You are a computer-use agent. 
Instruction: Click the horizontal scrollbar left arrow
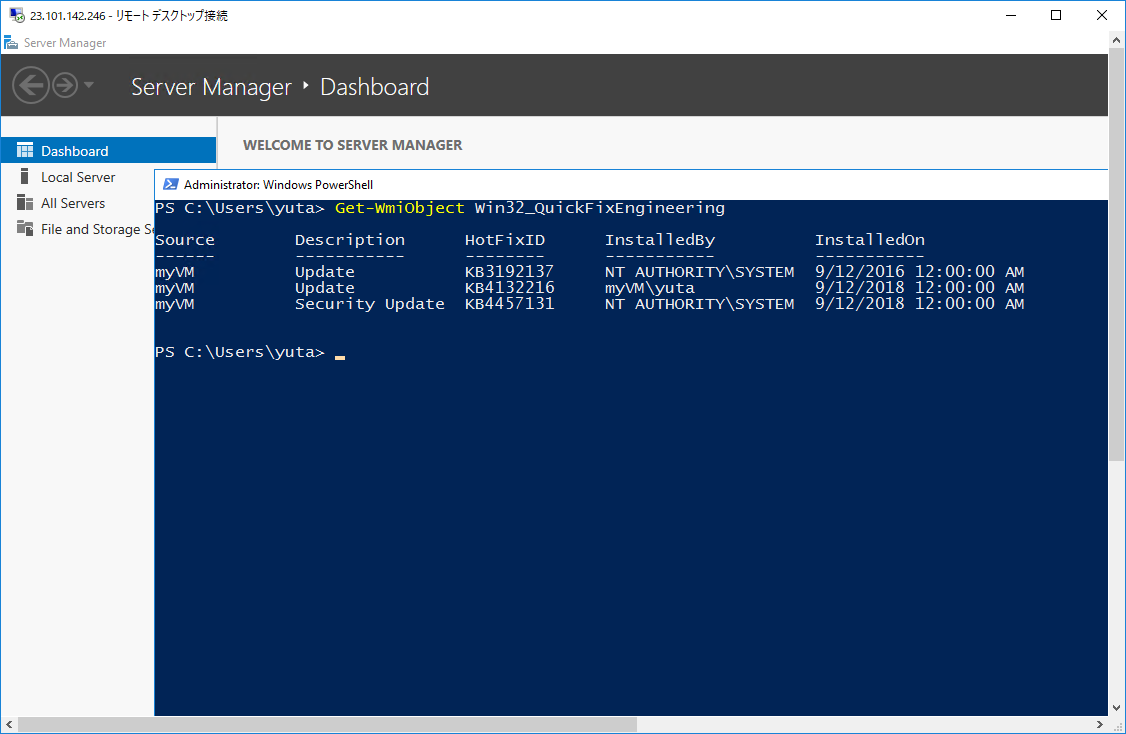click(x=8, y=724)
